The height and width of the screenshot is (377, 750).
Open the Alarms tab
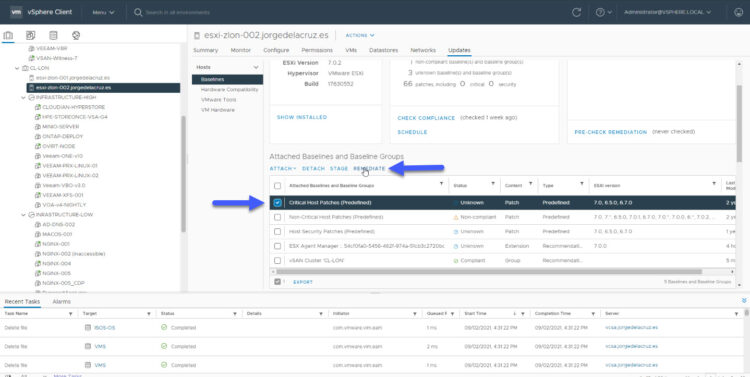coord(61,301)
